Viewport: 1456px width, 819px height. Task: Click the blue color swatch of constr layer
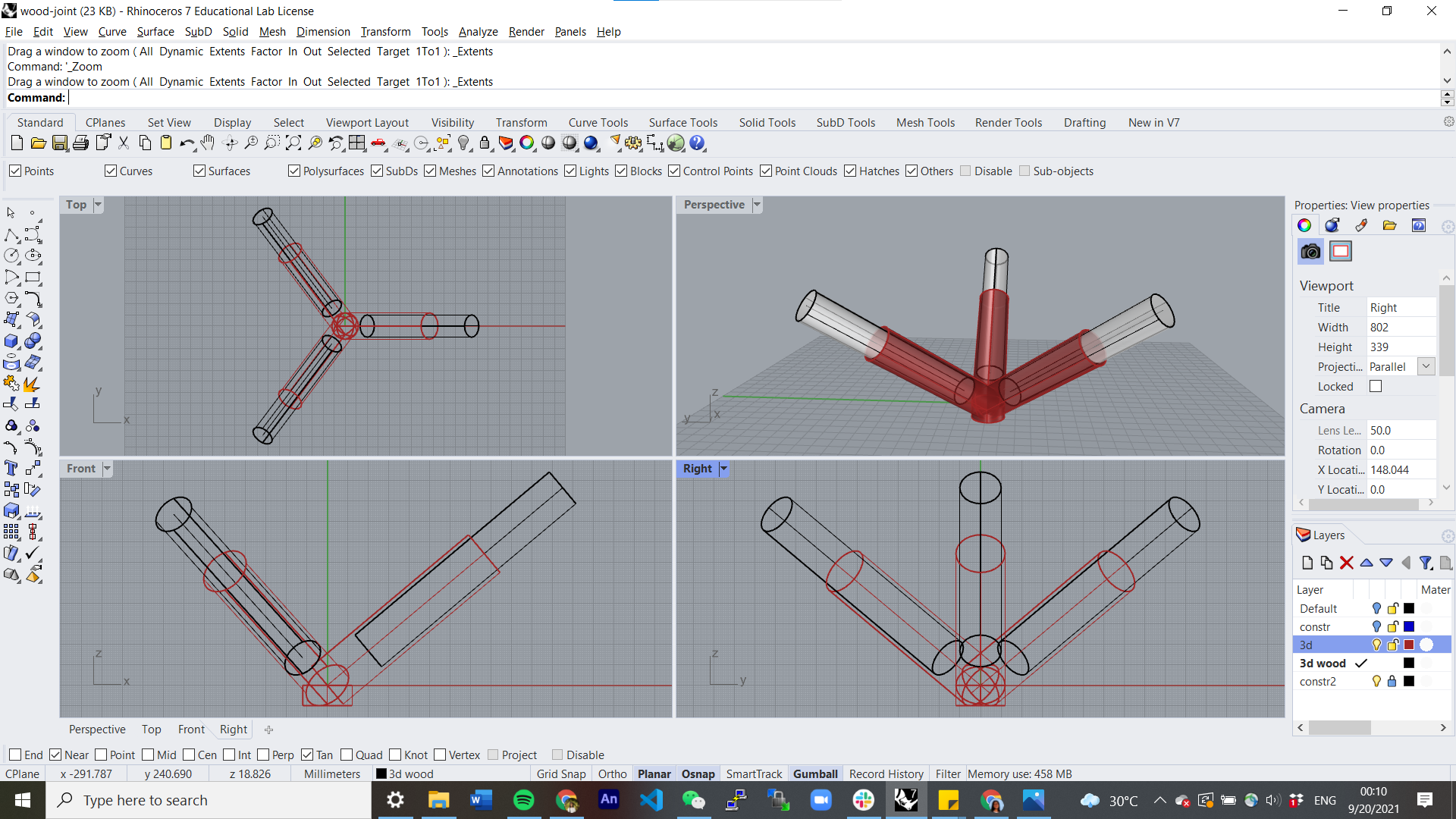[x=1409, y=627]
